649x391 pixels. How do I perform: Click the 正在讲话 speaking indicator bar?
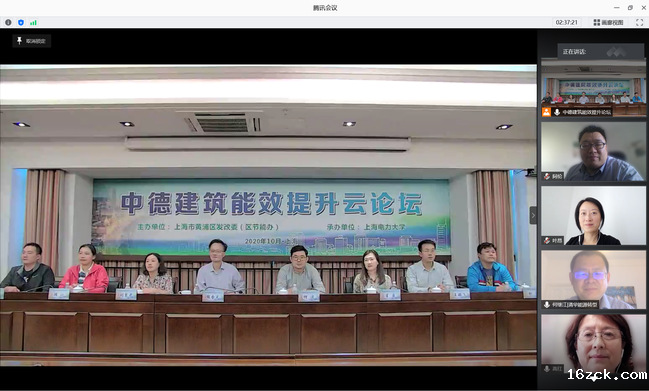tap(600, 52)
